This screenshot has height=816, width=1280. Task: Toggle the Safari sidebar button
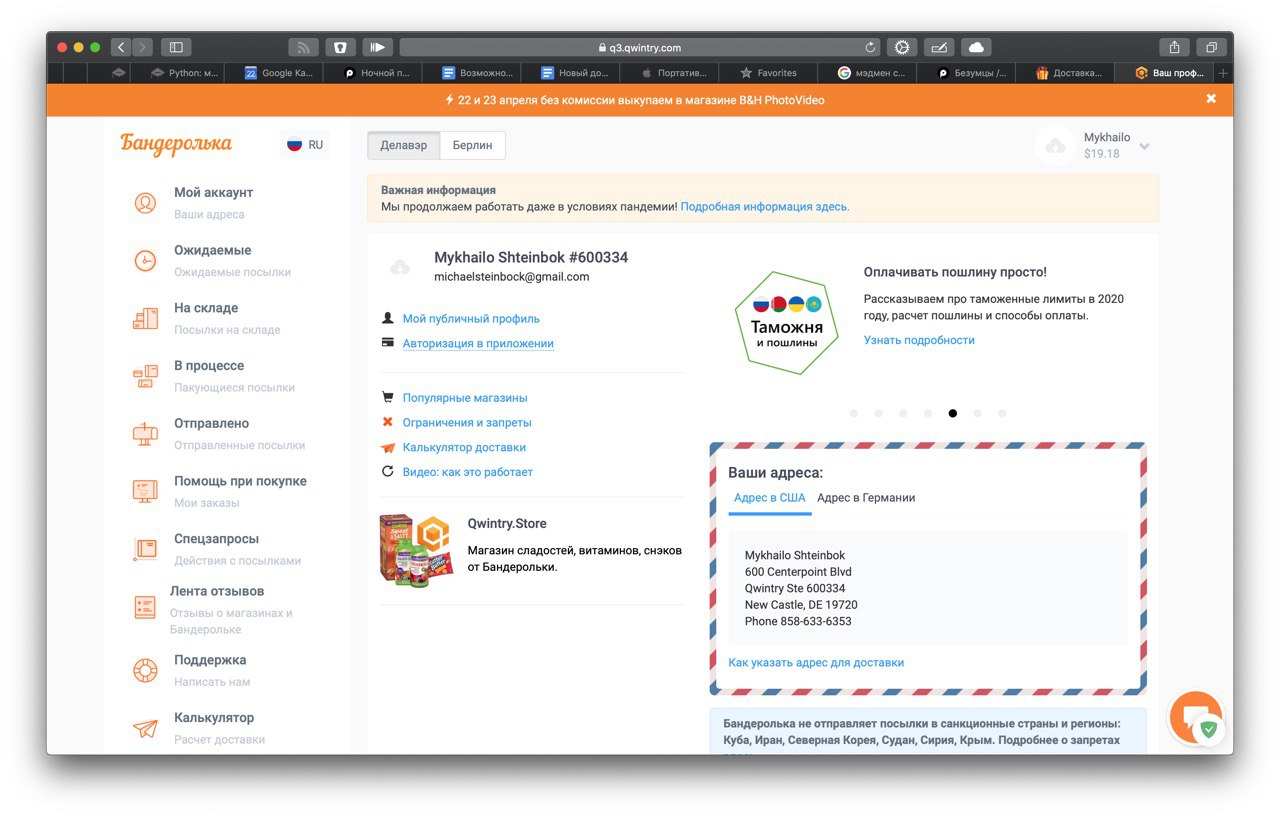click(176, 47)
